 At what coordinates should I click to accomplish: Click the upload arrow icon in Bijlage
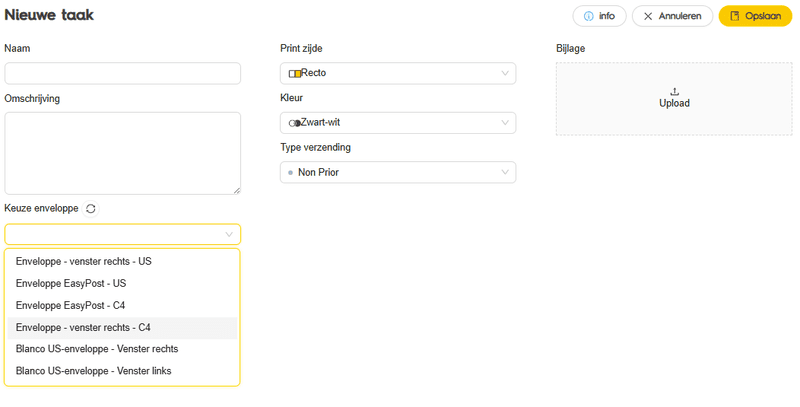[x=674, y=92]
